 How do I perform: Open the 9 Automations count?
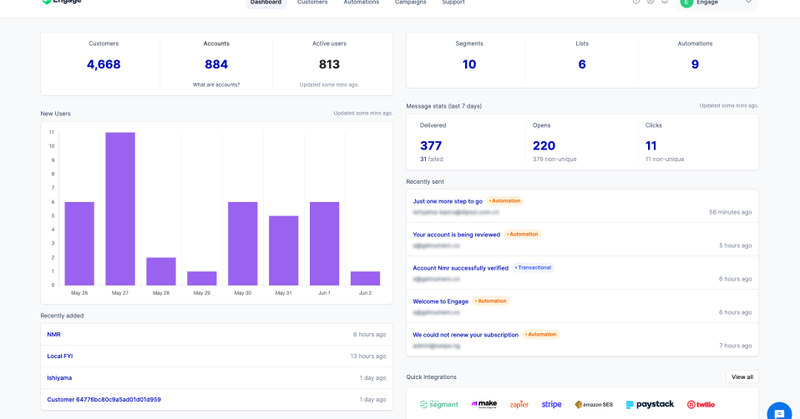pos(695,64)
